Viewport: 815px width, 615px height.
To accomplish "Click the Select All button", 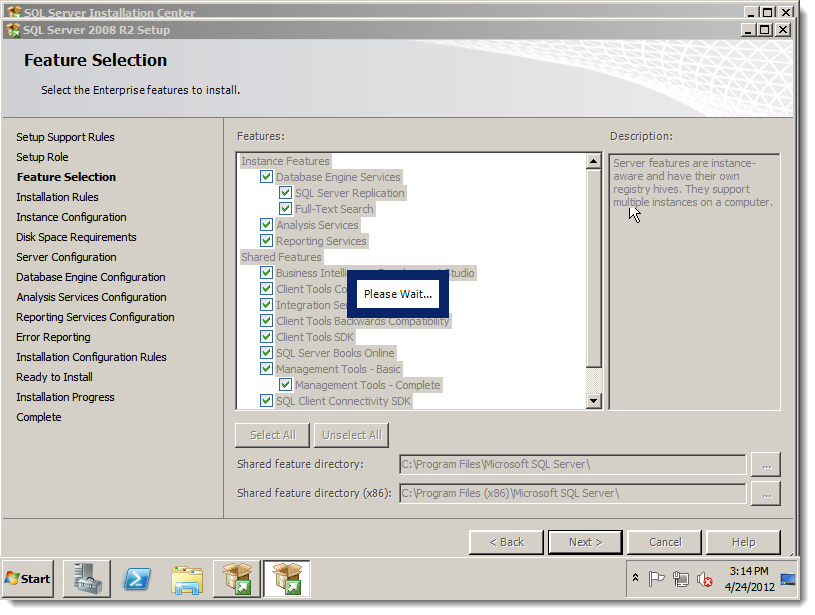I will pyautogui.click(x=272, y=435).
